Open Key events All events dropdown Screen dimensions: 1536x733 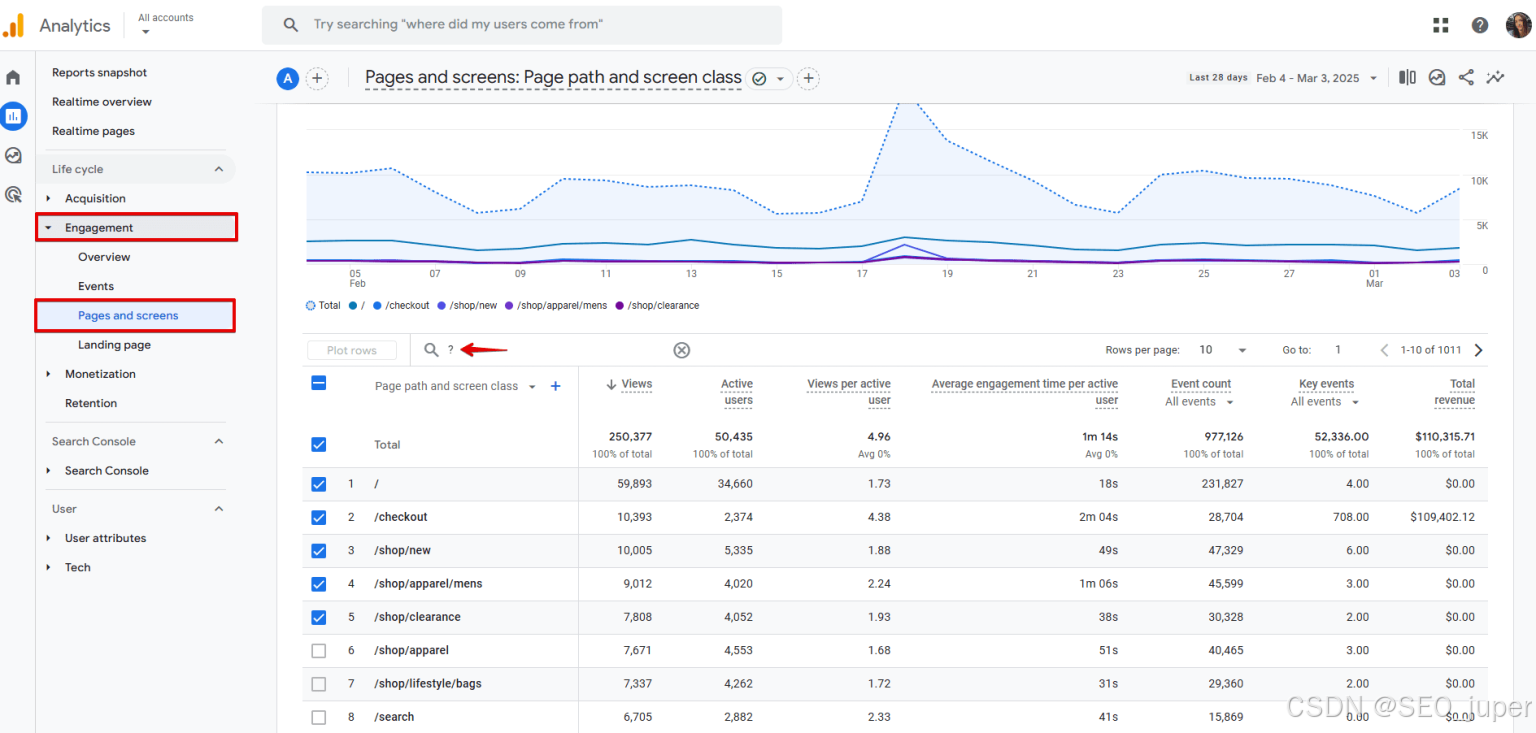[1325, 402]
